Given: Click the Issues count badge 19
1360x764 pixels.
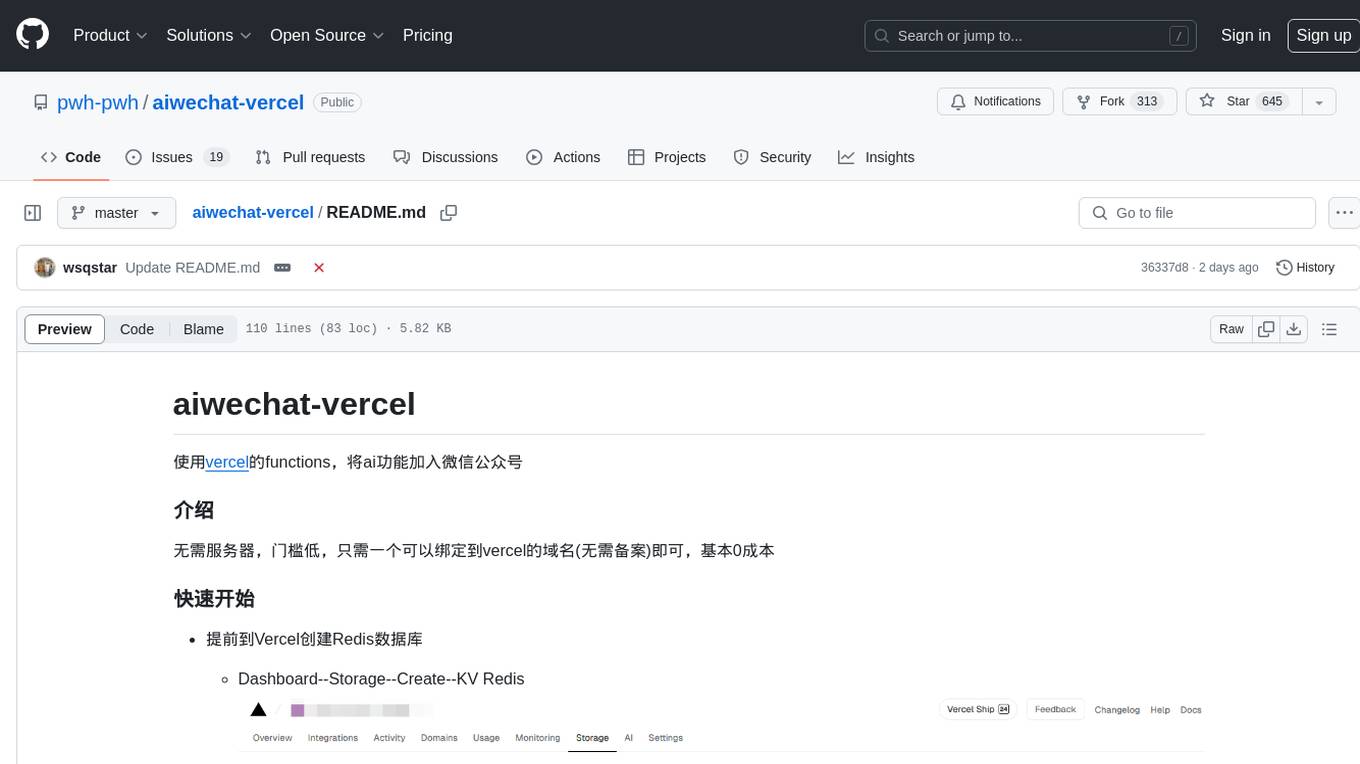Looking at the screenshot, I should (x=215, y=157).
